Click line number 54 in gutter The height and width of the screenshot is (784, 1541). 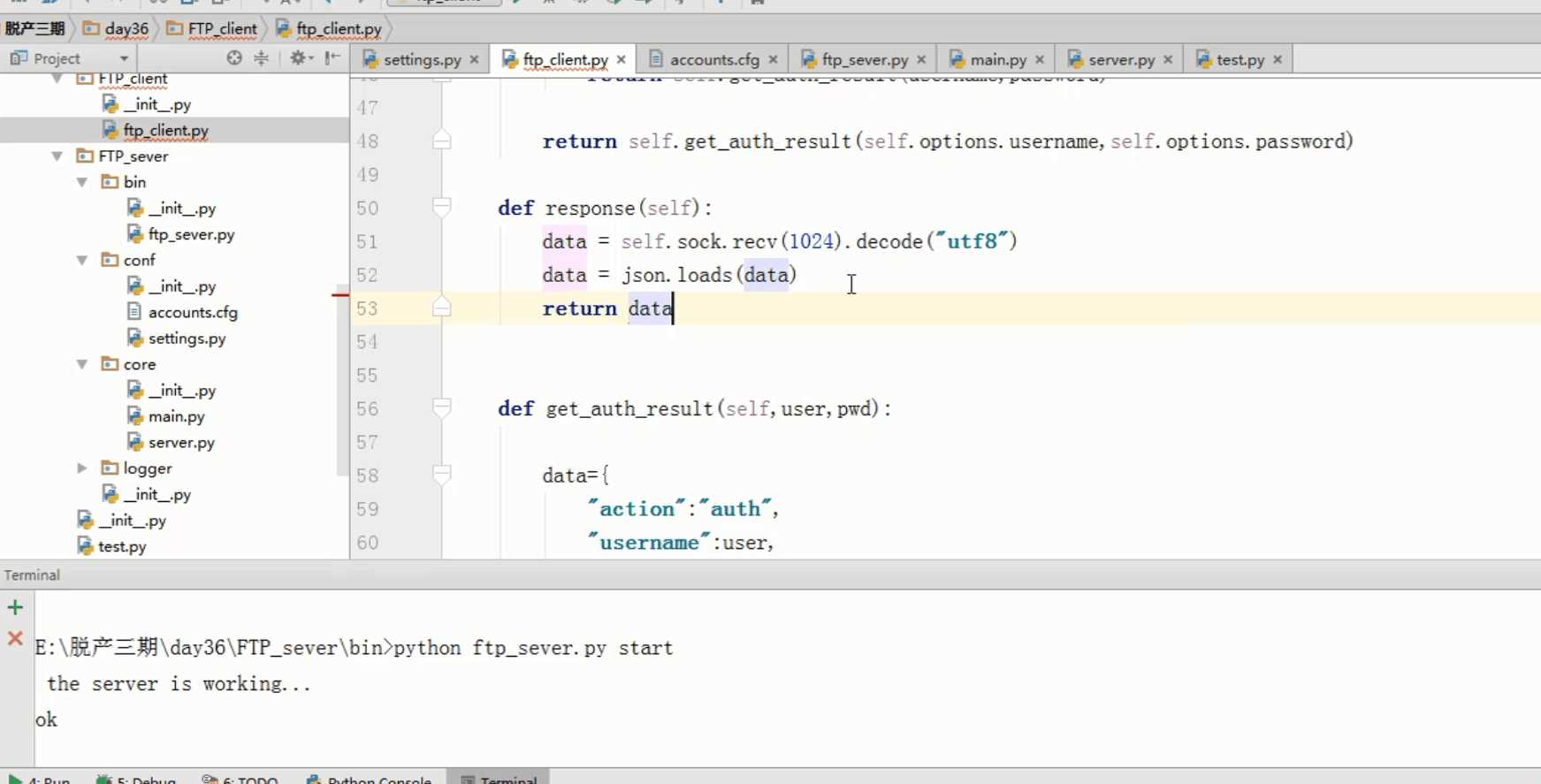[x=367, y=342]
